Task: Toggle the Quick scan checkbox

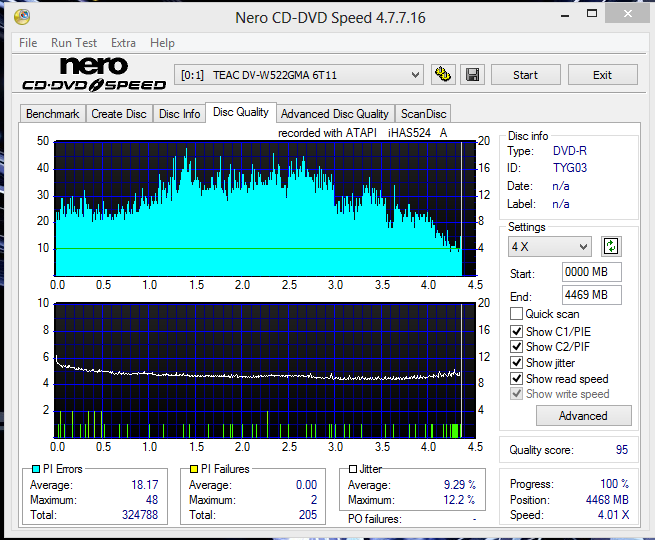Action: [516, 314]
